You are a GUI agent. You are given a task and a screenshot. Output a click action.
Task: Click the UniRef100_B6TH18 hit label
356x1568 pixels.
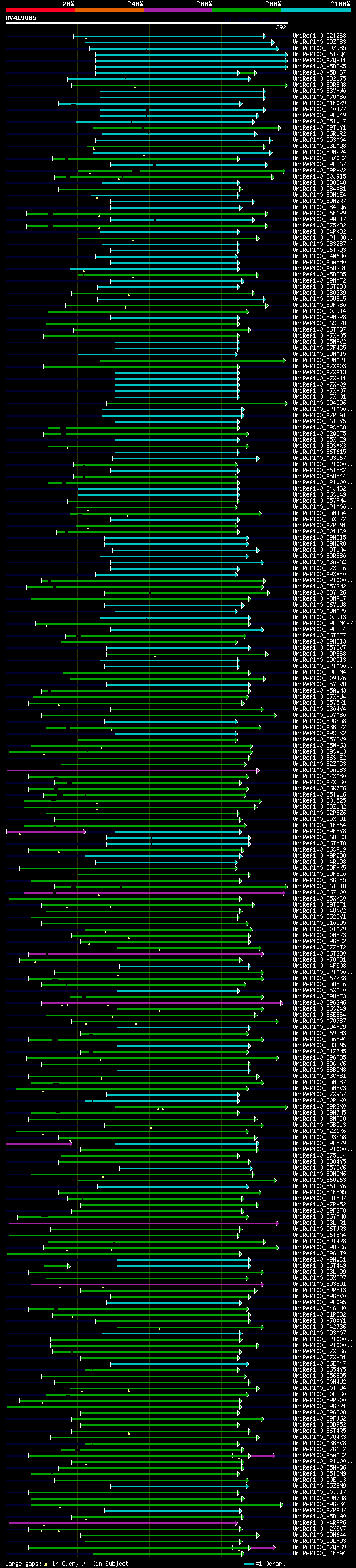point(319,886)
